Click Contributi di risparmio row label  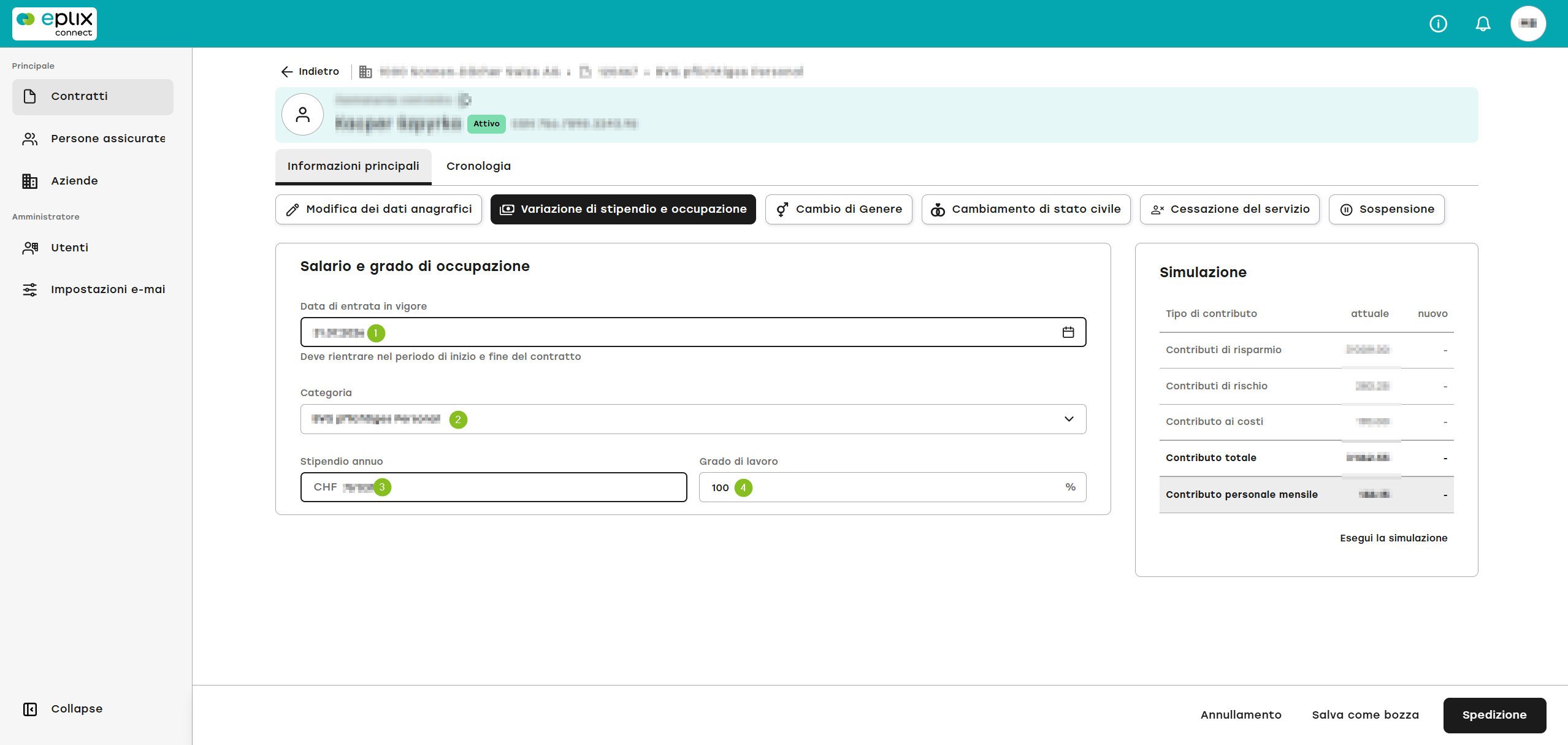[1223, 350]
